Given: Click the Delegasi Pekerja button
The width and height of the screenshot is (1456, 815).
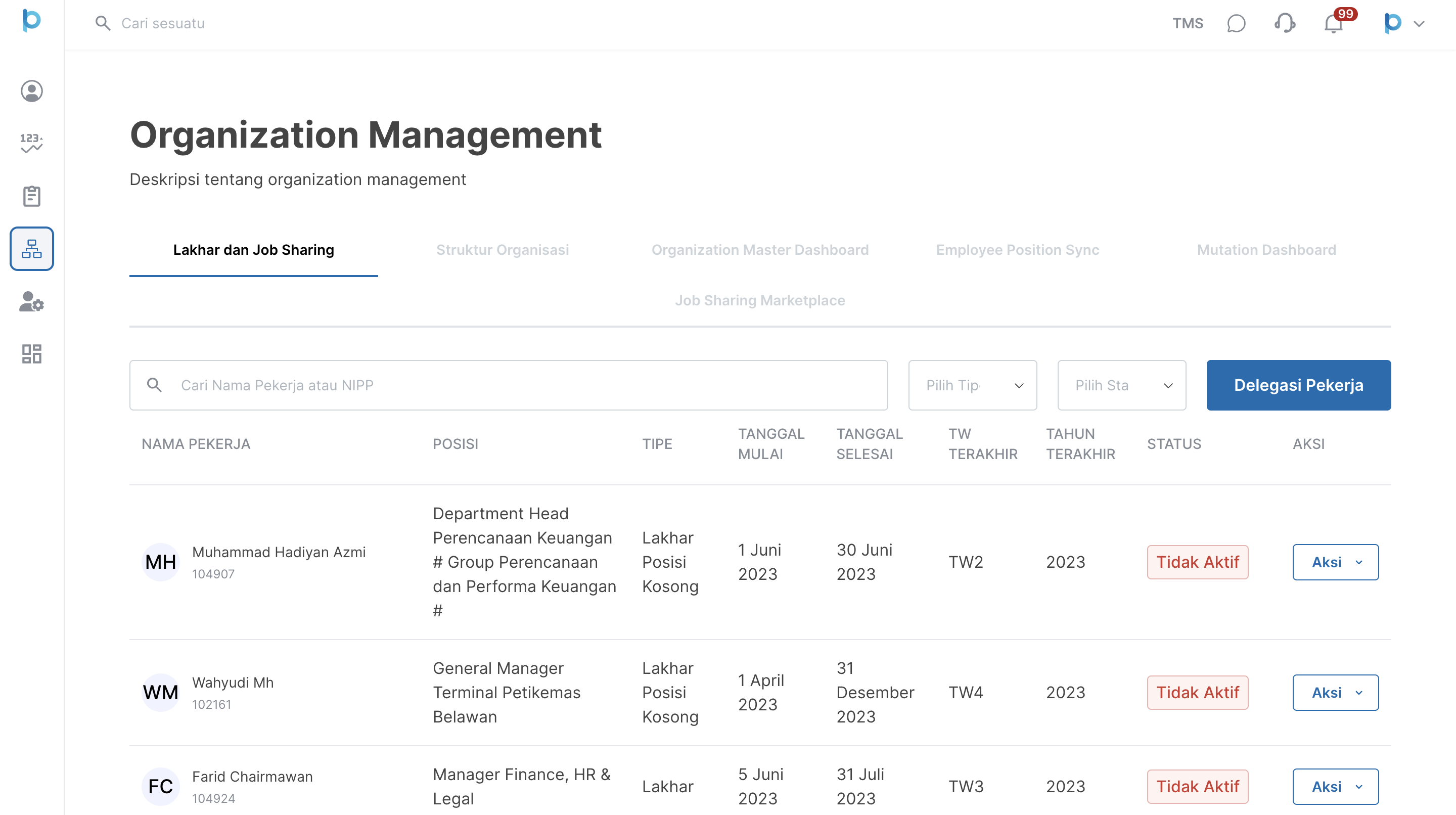Looking at the screenshot, I should pos(1298,385).
